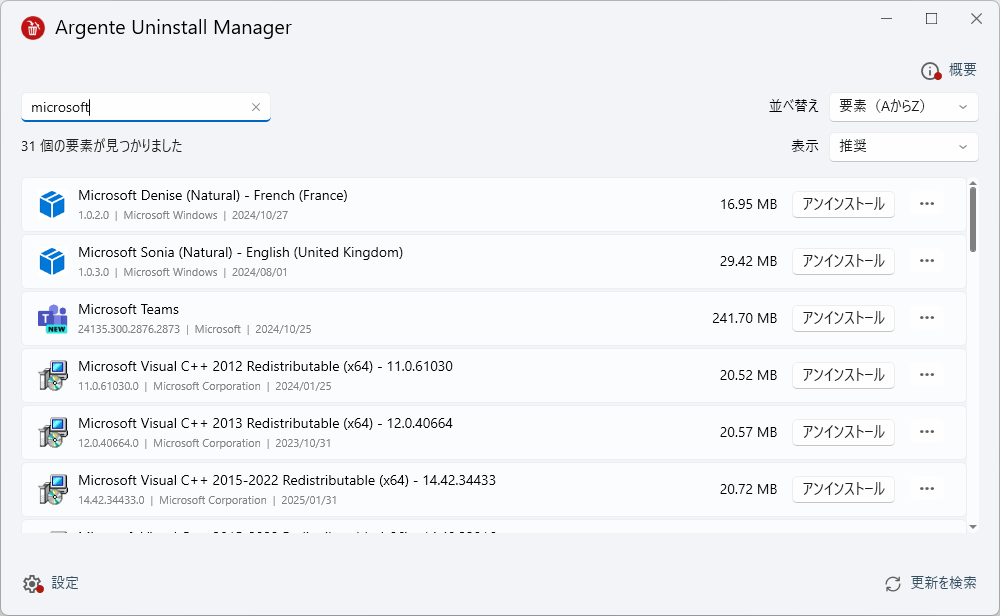Click the 31 個の要素が見つかりました result count
The image size is (1000, 616).
tap(101, 146)
